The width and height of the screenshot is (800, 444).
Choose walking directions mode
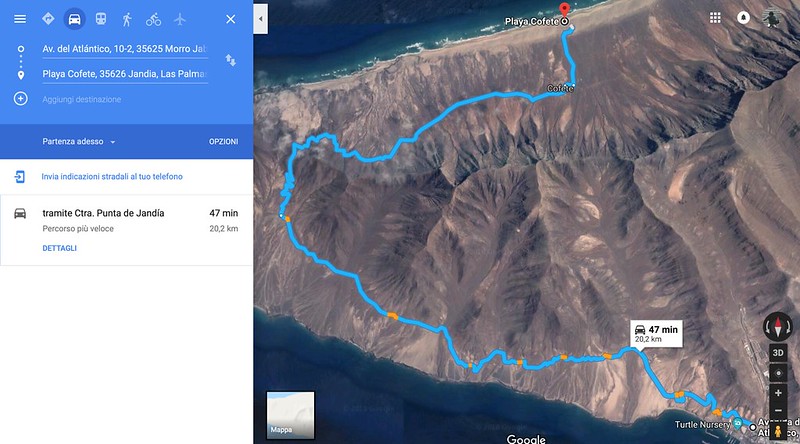click(127, 19)
